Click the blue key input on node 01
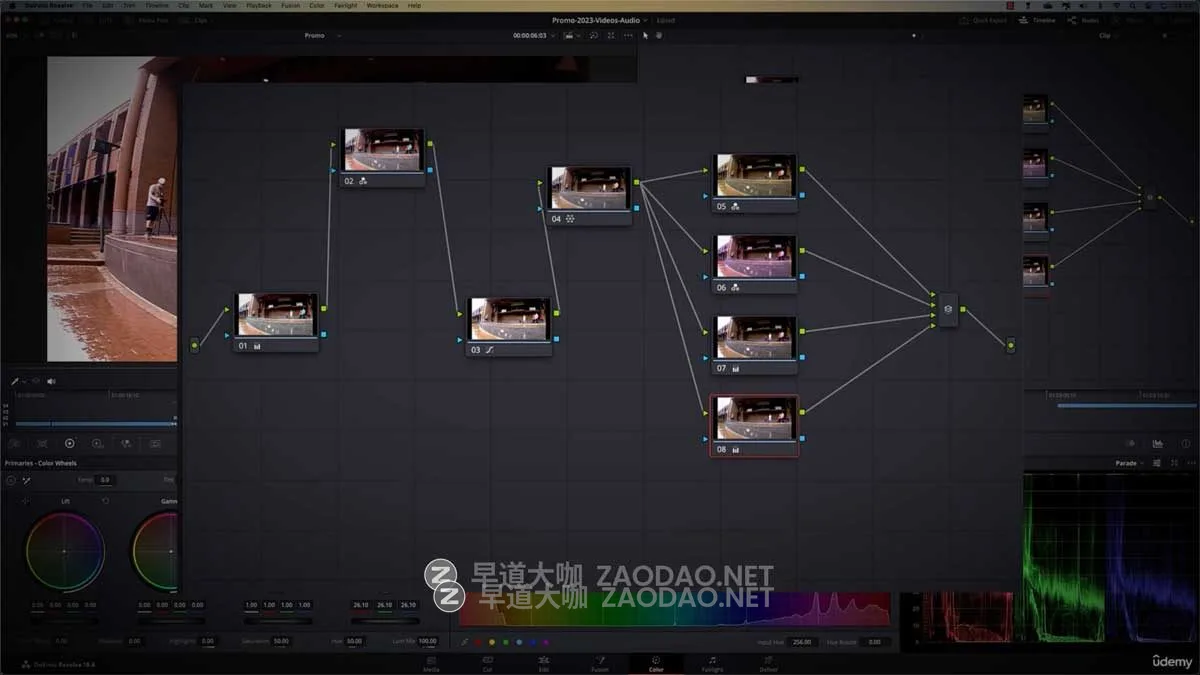The image size is (1200, 675). point(228,335)
